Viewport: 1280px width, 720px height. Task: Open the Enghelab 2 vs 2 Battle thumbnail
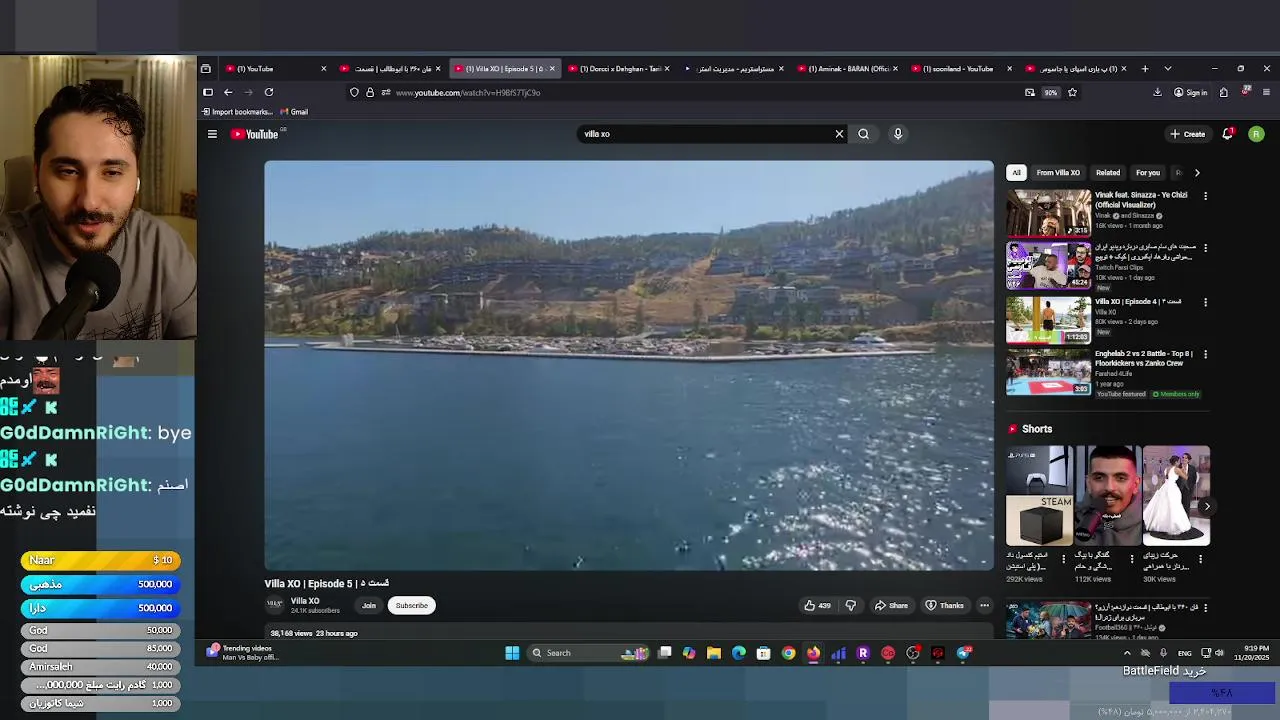(x=1048, y=371)
